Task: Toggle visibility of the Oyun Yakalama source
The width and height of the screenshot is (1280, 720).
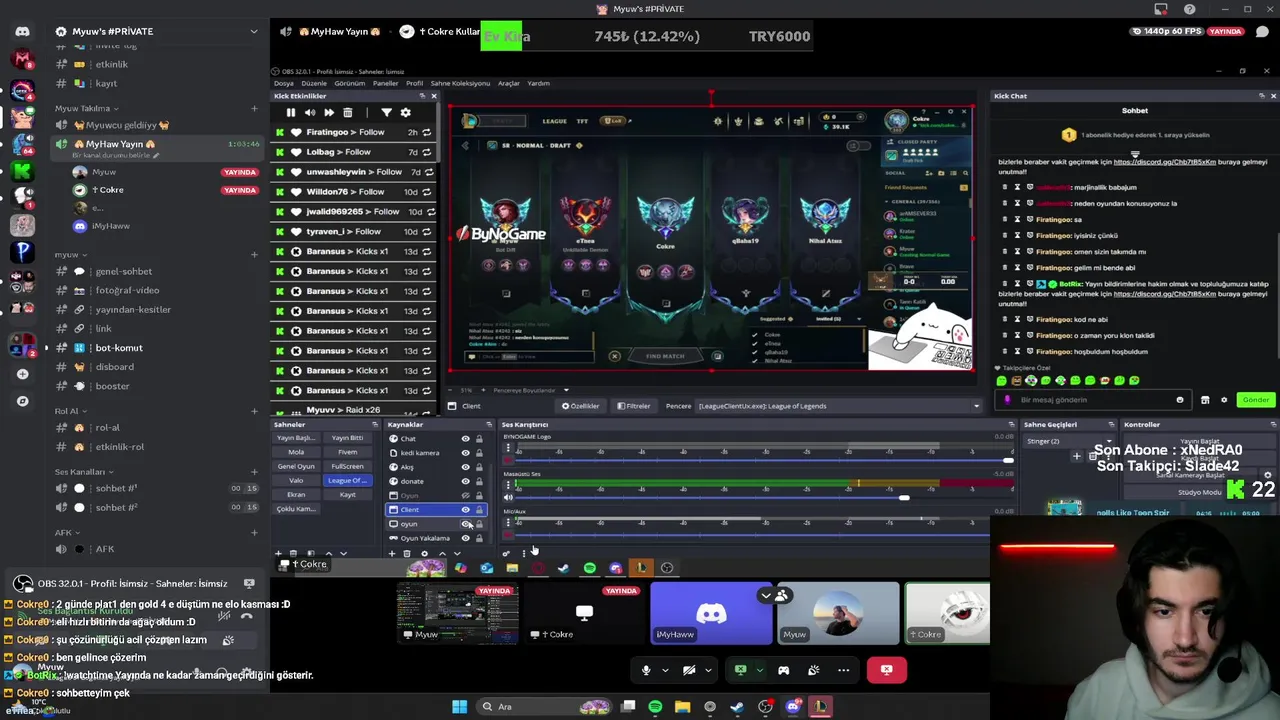Action: (x=465, y=538)
